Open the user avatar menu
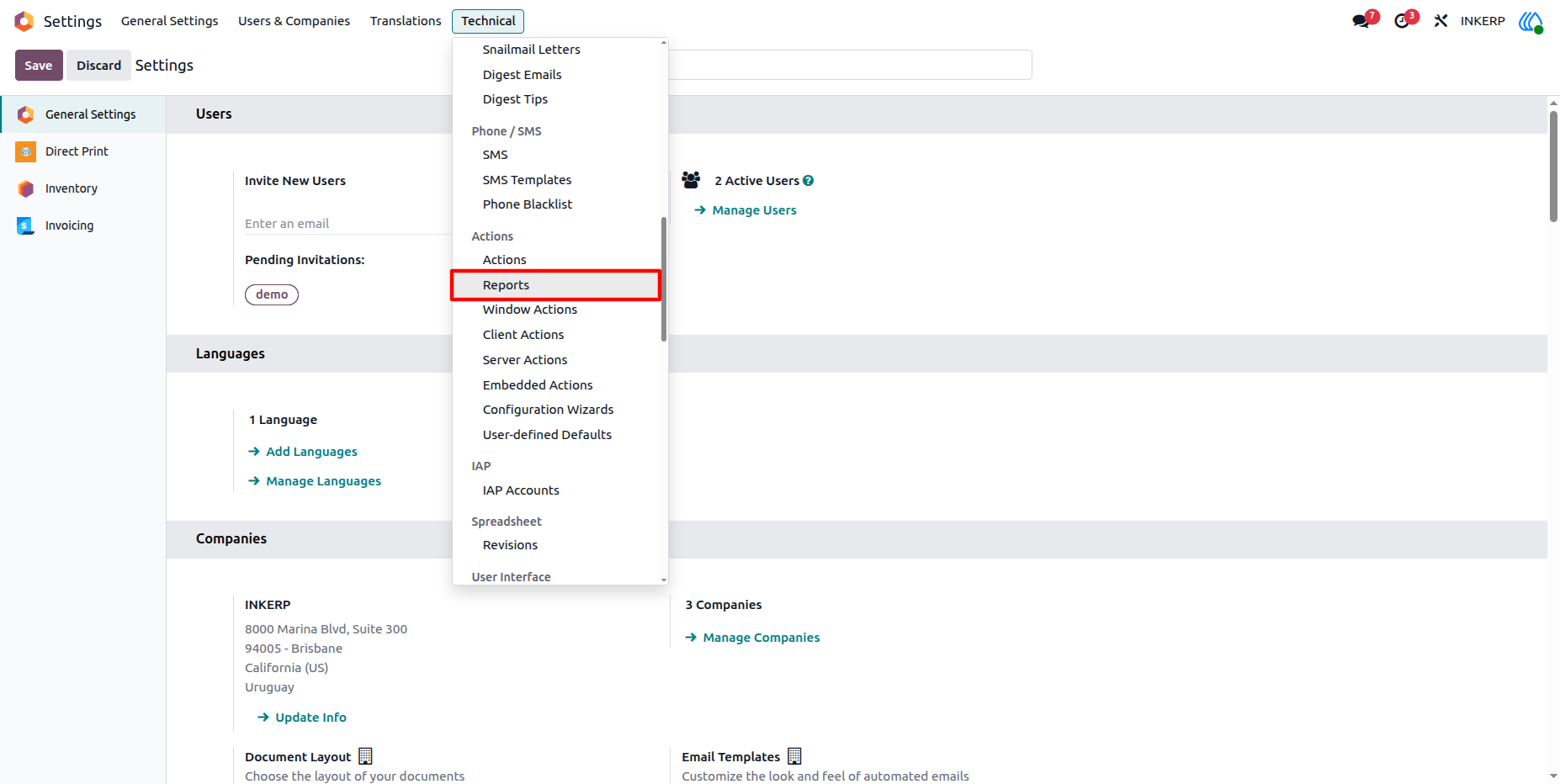Screen dimensions: 1560x784 [x=1531, y=21]
